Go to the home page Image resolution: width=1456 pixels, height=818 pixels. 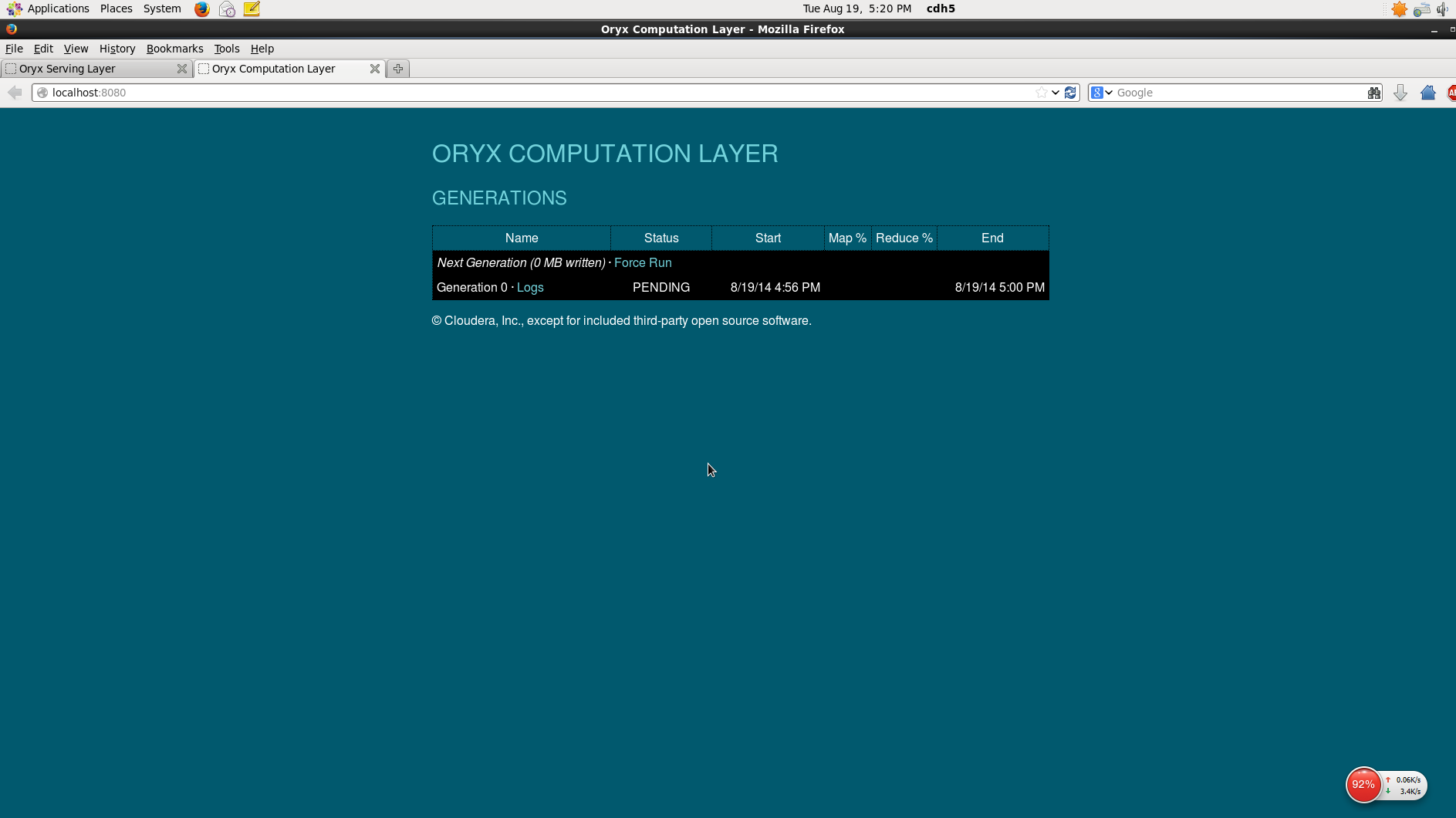click(x=1427, y=92)
